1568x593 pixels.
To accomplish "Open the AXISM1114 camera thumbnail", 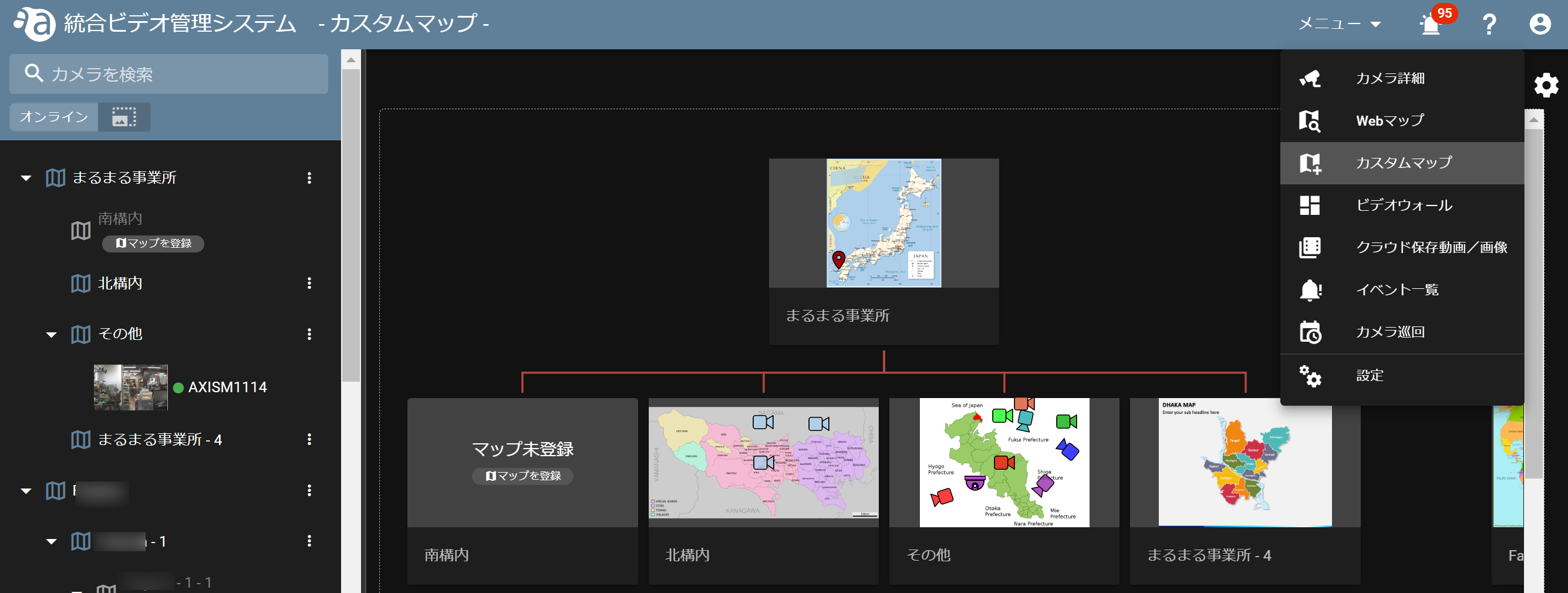I will click(130, 388).
